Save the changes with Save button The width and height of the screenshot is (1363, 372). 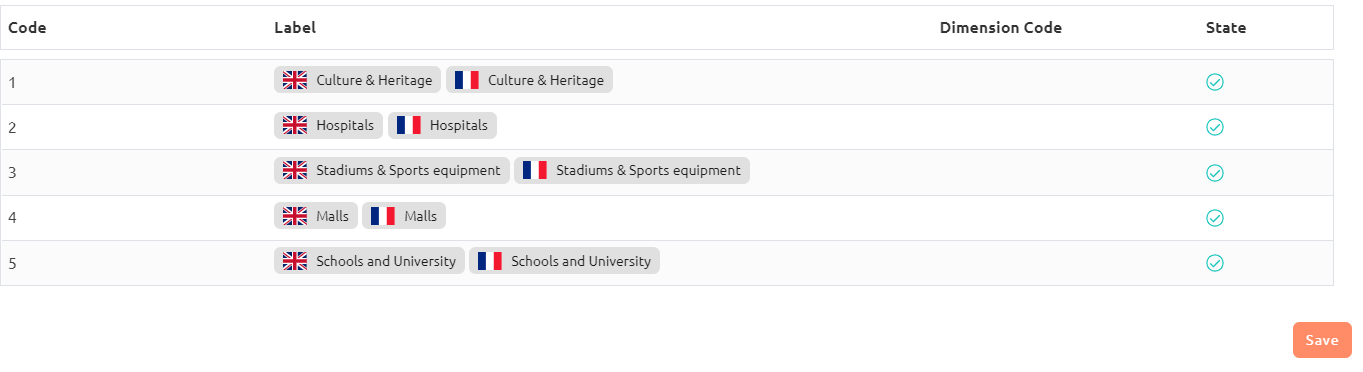(x=1322, y=340)
